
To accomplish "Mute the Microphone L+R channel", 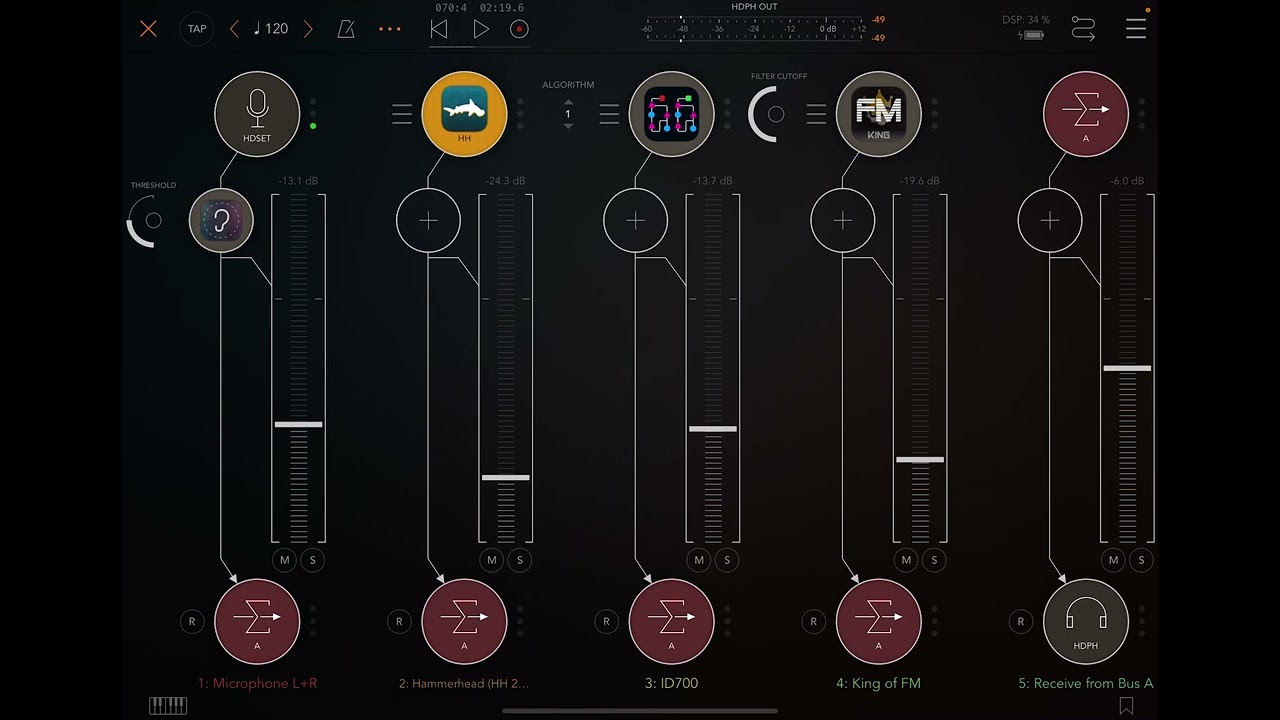I will [x=284, y=560].
